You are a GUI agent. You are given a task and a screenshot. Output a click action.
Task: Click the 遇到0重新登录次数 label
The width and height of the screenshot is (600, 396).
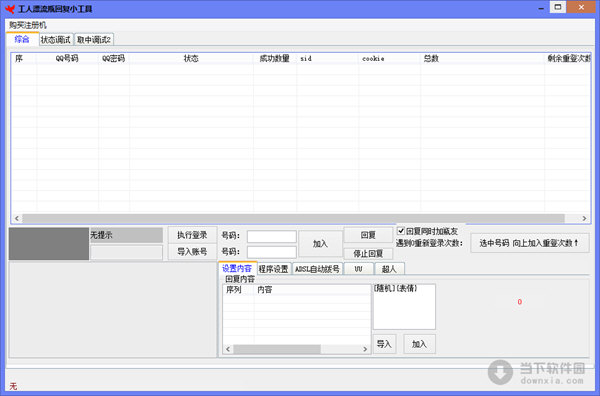click(429, 243)
